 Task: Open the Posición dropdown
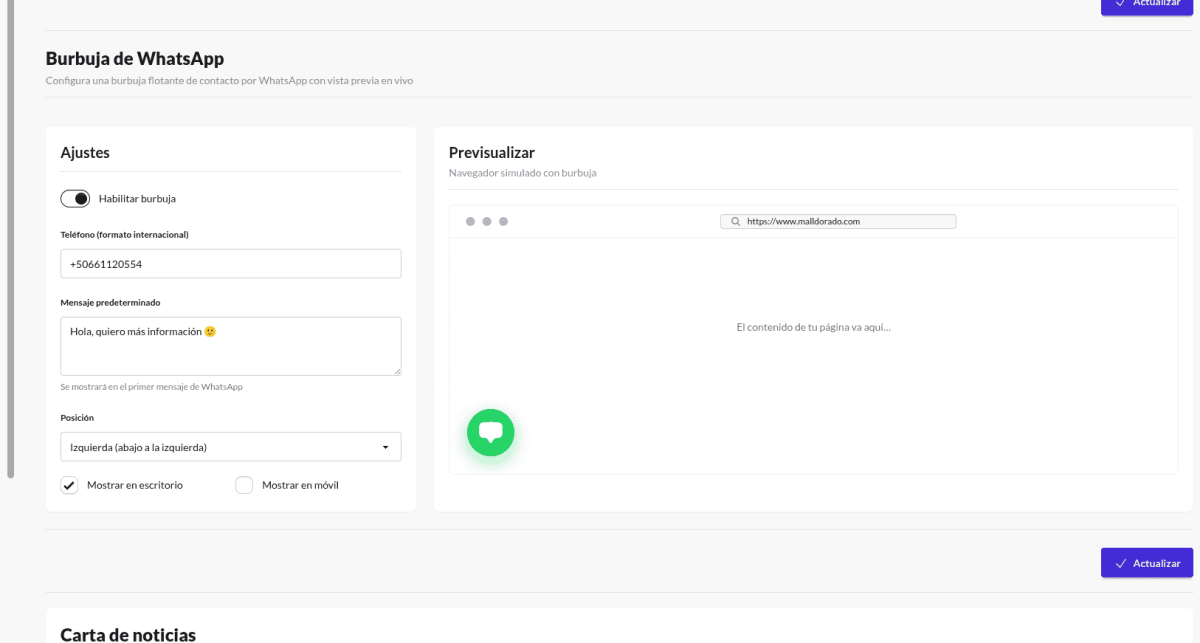pos(230,446)
